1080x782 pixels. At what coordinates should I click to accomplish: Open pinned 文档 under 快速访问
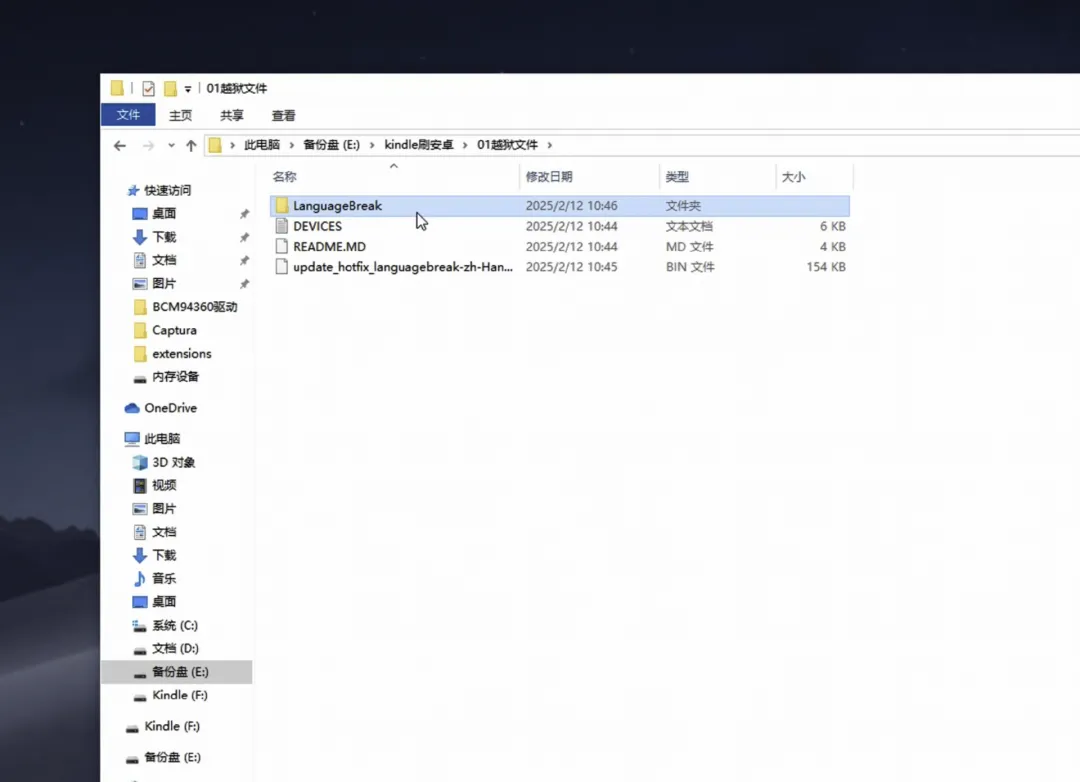[164, 260]
